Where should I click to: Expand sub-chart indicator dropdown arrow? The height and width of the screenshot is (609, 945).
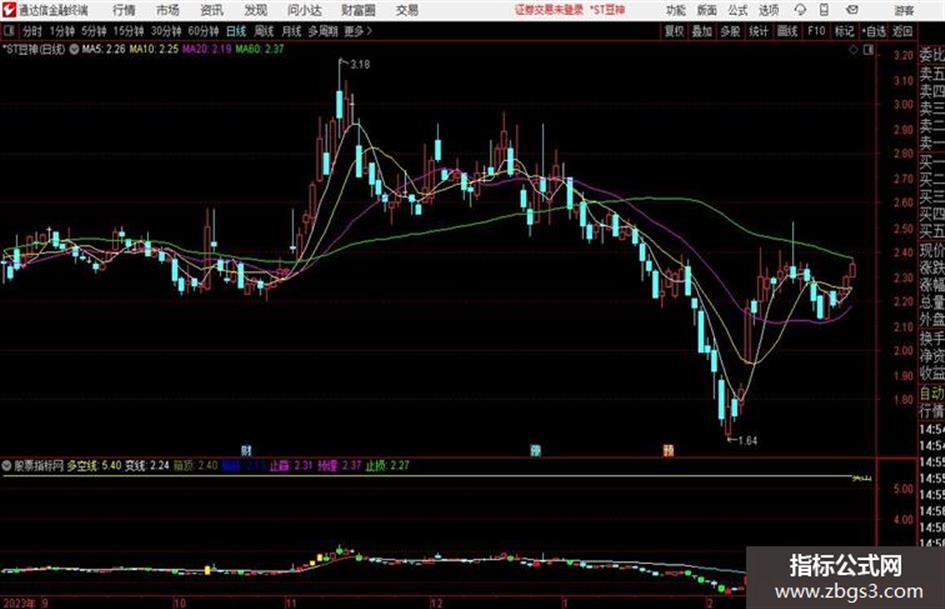coord(7,466)
